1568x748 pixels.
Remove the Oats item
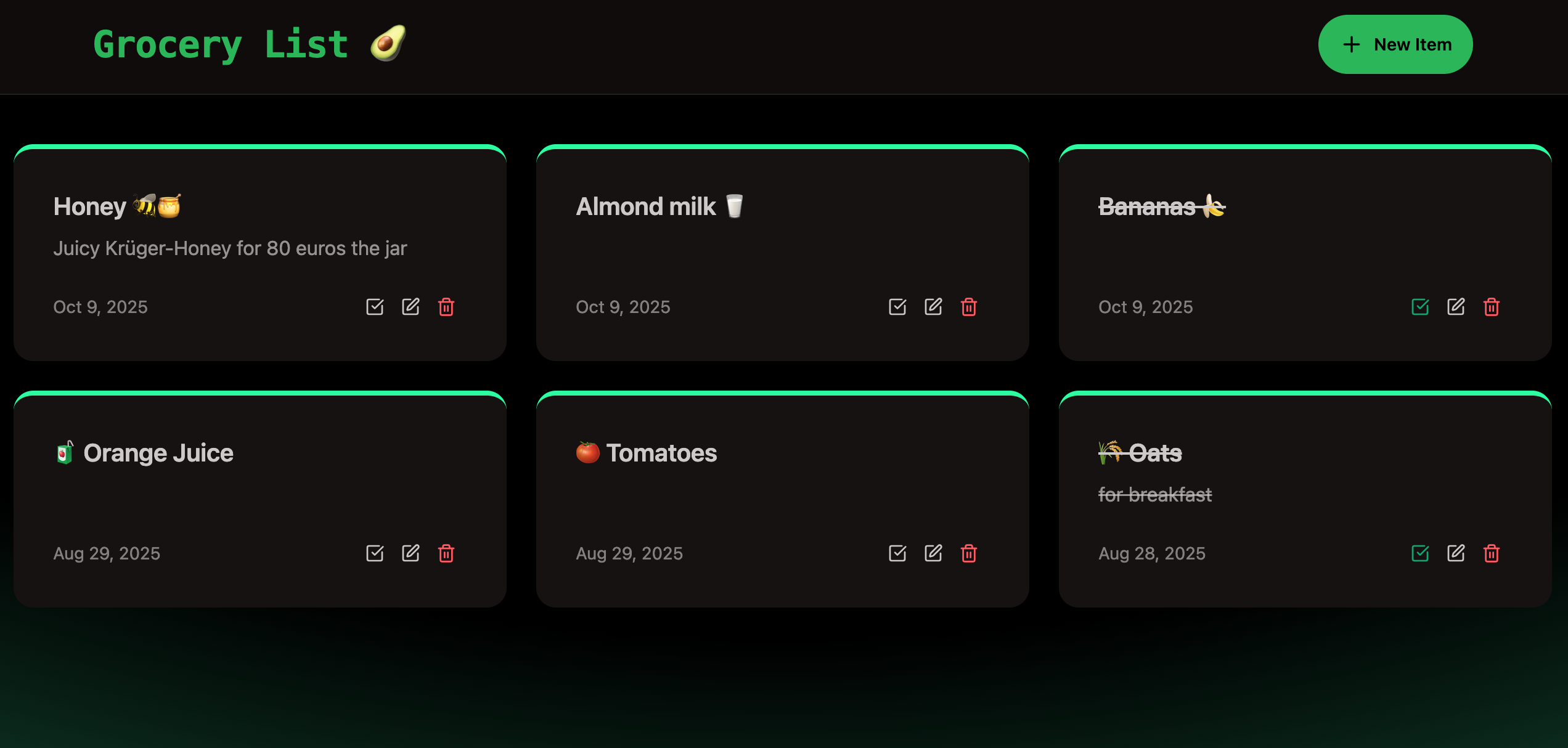point(1492,553)
